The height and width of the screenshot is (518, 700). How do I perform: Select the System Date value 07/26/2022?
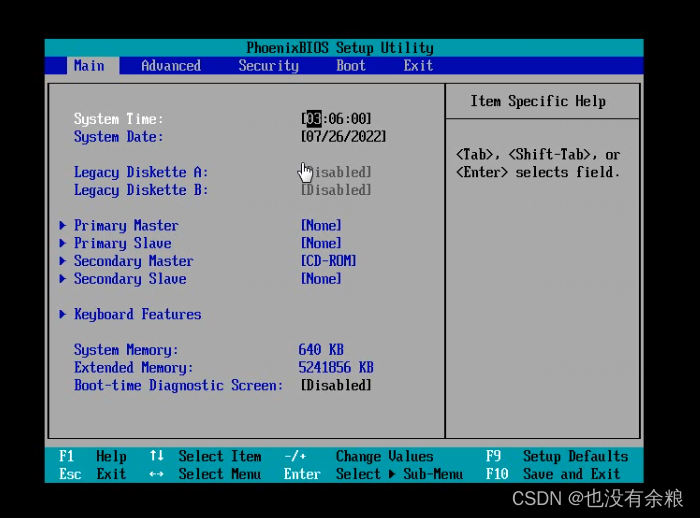tap(343, 137)
